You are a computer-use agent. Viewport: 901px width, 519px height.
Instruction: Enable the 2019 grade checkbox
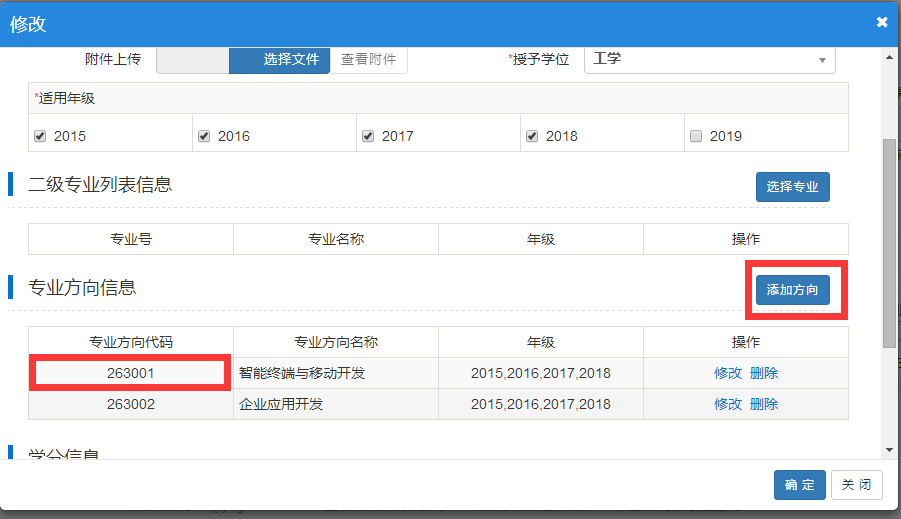click(697, 136)
